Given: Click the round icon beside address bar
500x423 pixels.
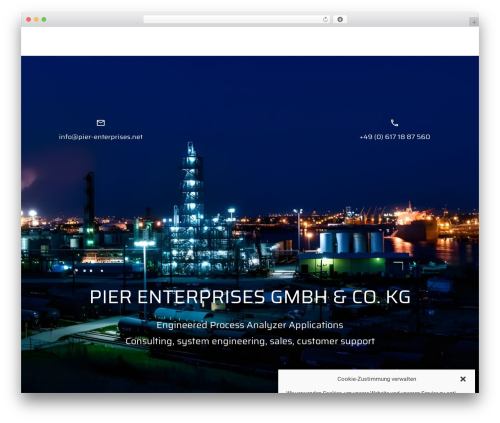Looking at the screenshot, I should tap(340, 19).
